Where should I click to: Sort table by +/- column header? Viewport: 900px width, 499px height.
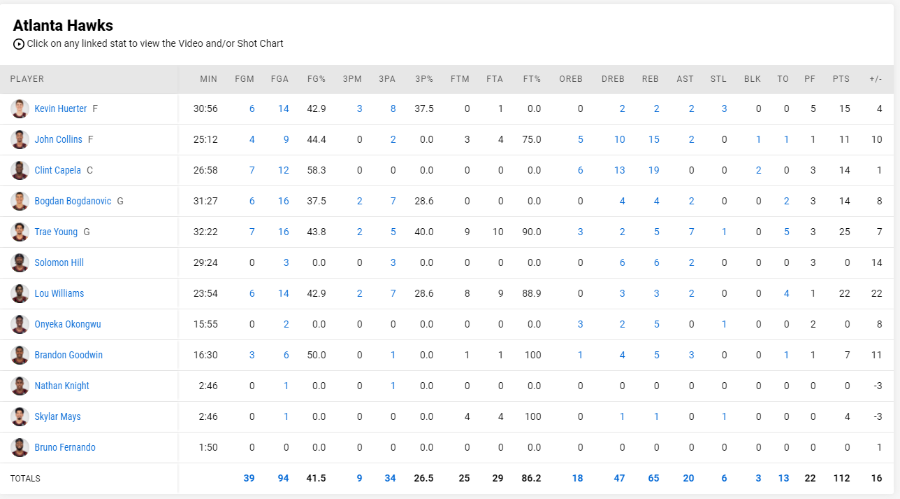[x=875, y=79]
